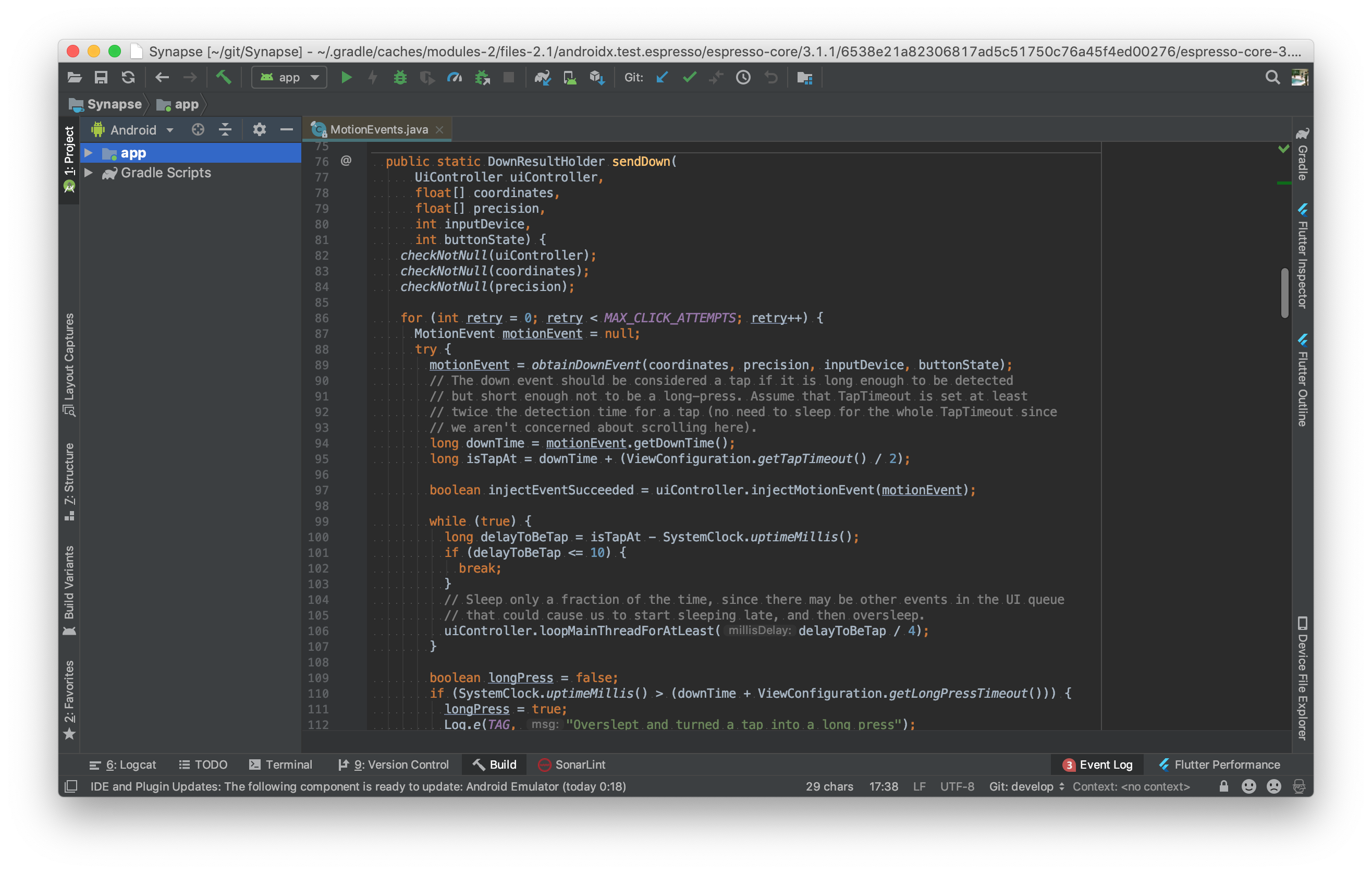Show Git history clock icon
This screenshot has width=1372, height=874.
[x=743, y=78]
